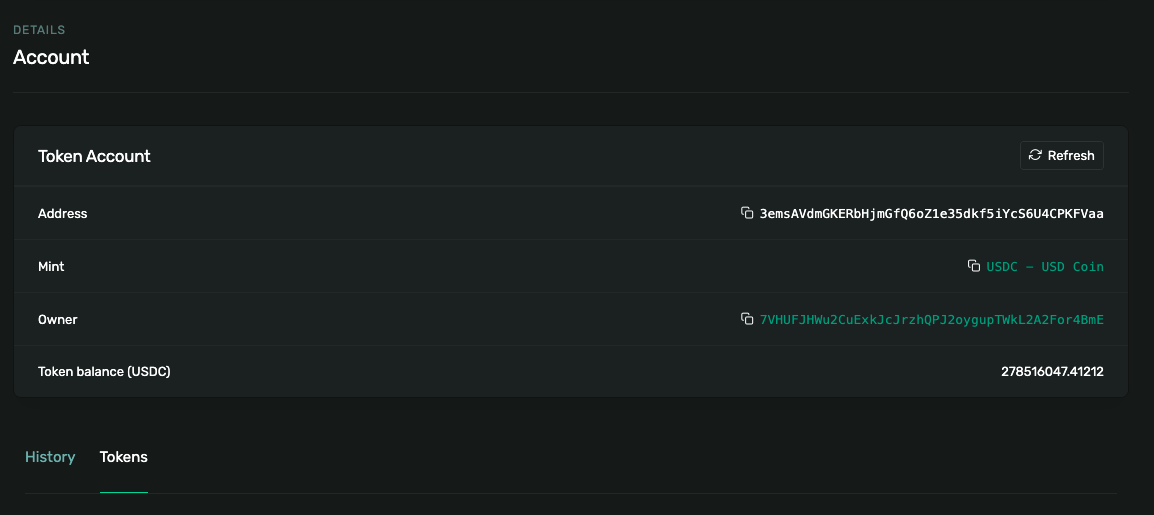Click the green underline beneath Tokens tab

[124, 492]
